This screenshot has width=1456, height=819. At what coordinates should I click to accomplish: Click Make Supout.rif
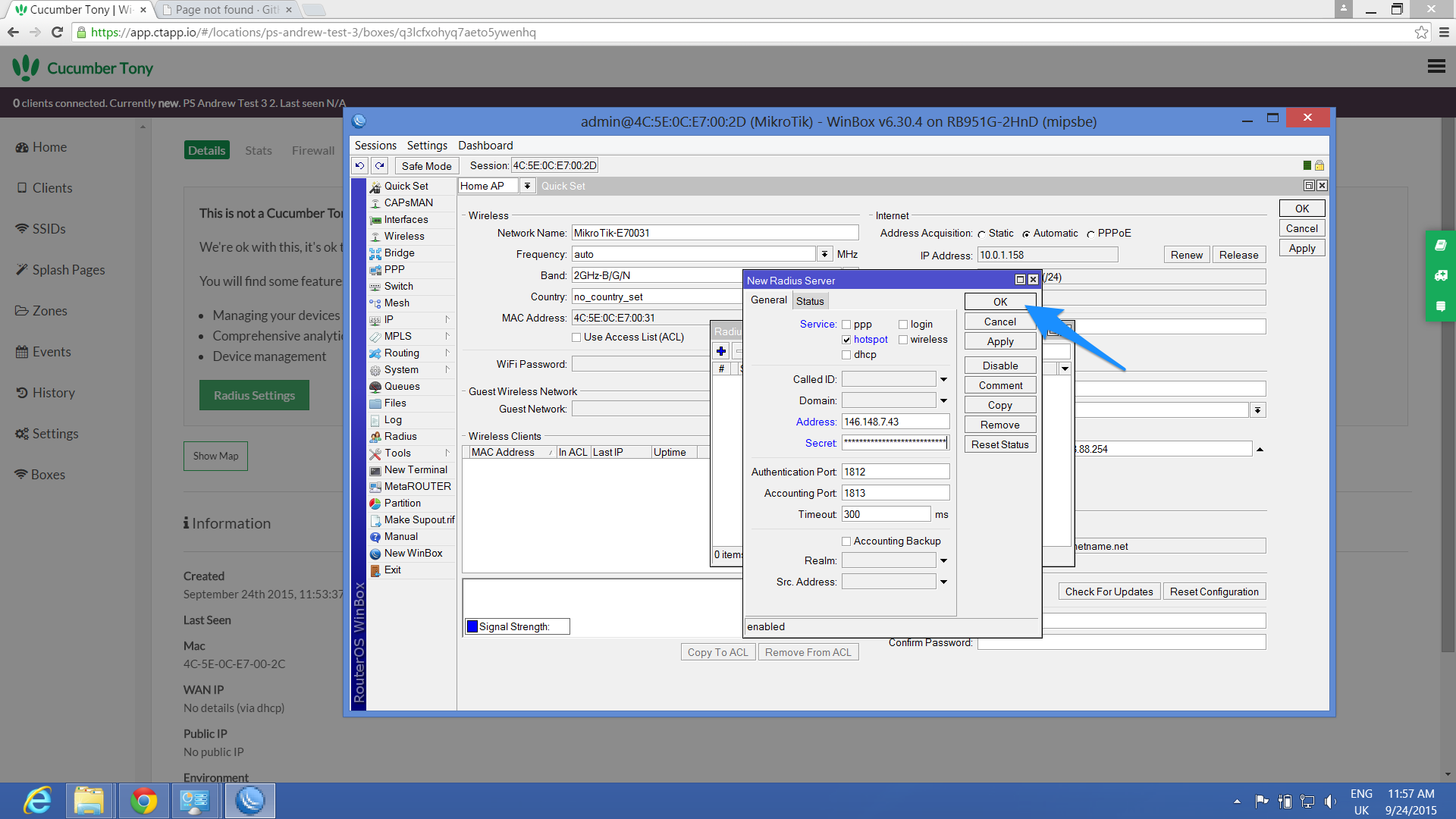point(419,519)
